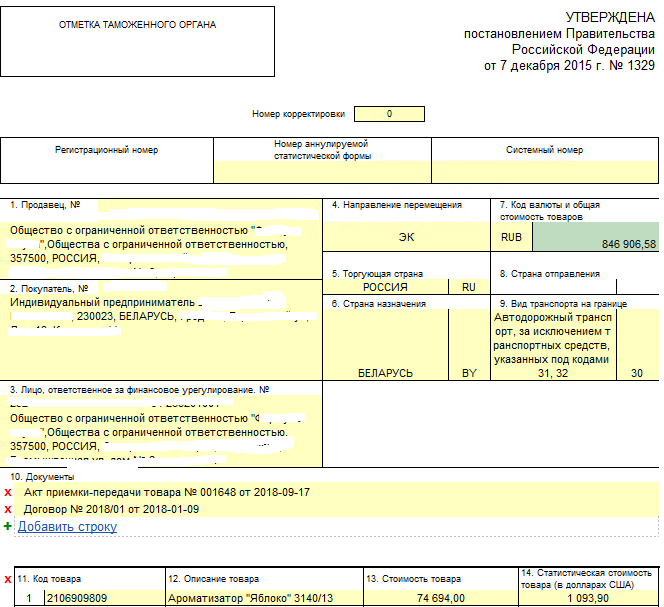Edit the Продавец seller details field
664x607 pixels.
click(161, 250)
